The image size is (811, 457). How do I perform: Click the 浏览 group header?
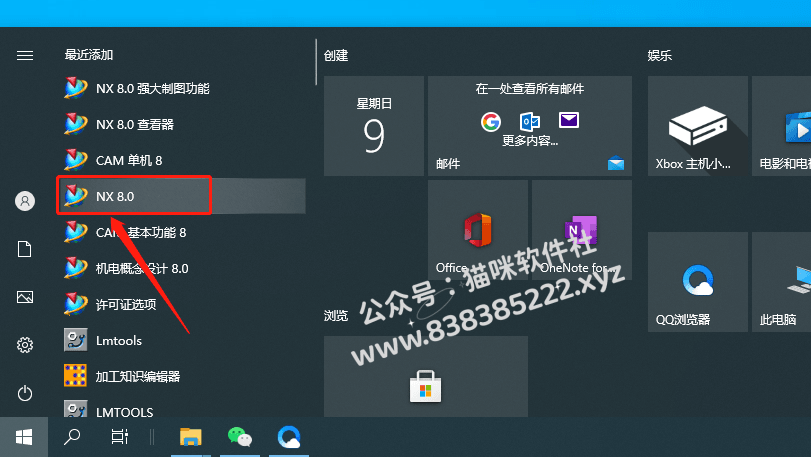pos(336,315)
